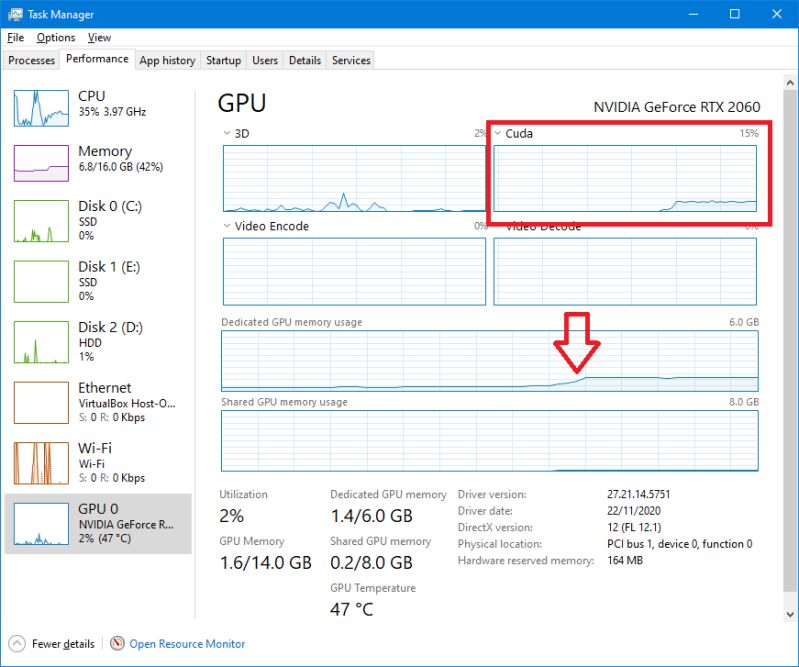
Task: Click the Shared GPU memory usage graph
Action: click(x=490, y=441)
